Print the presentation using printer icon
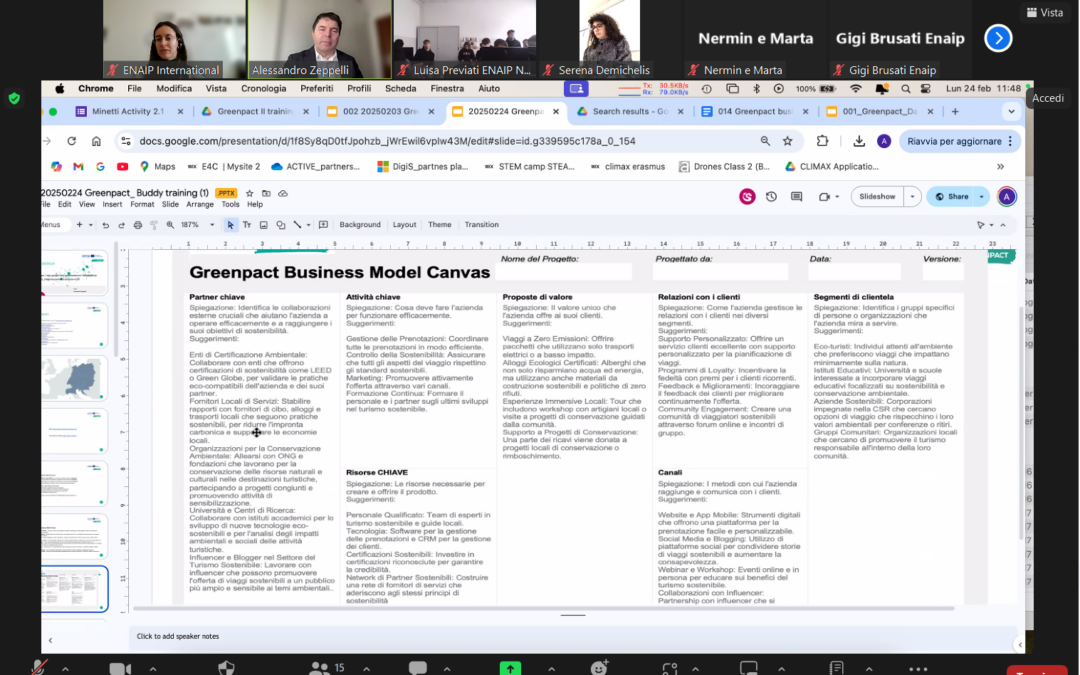Image resolution: width=1080 pixels, height=675 pixels. pos(138,225)
